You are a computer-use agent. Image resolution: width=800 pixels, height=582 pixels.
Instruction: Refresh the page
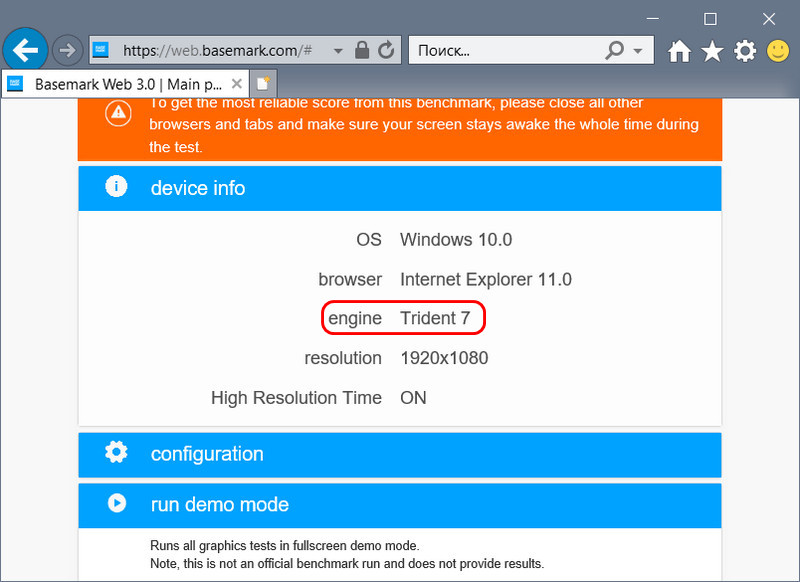coord(386,50)
